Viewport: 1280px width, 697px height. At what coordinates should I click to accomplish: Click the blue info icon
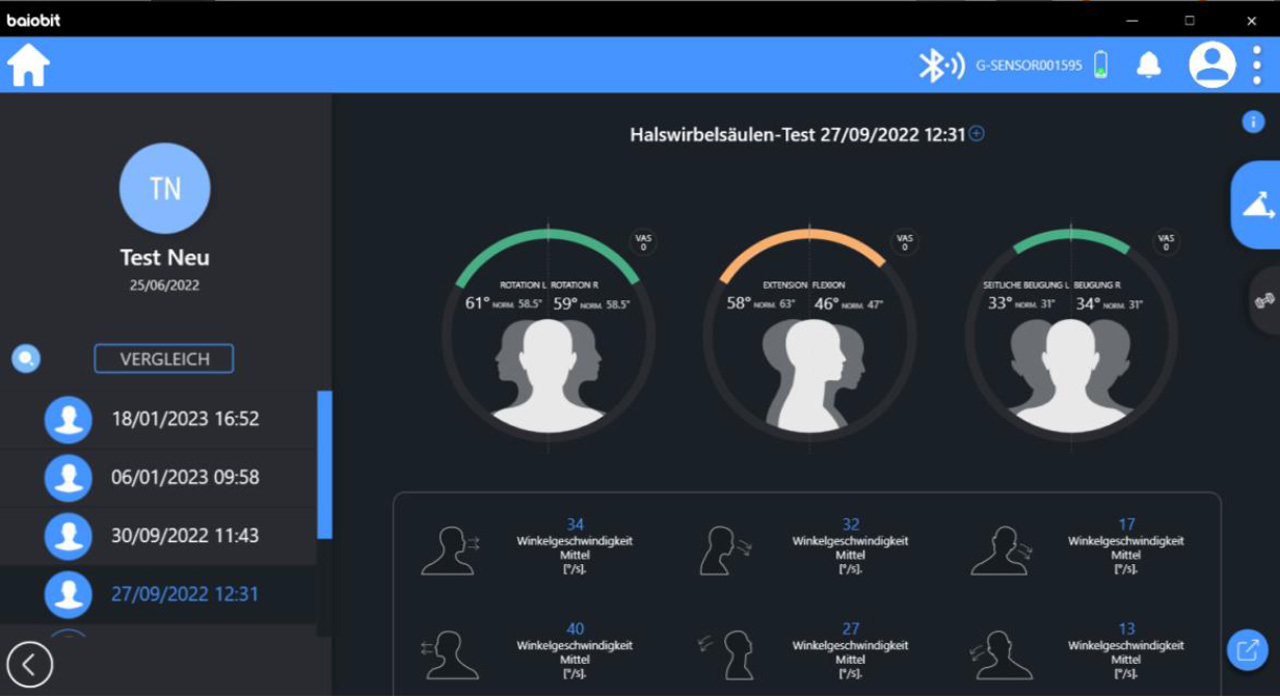click(1253, 122)
